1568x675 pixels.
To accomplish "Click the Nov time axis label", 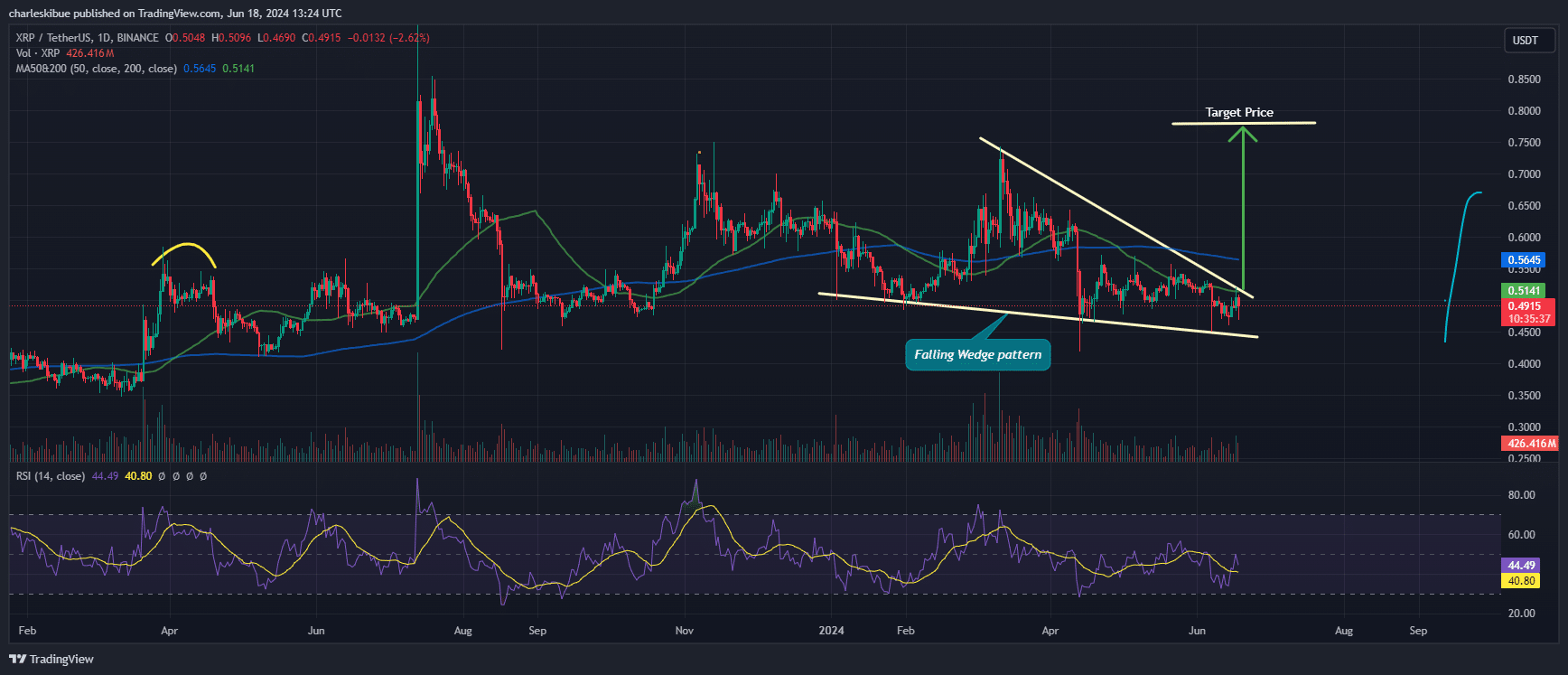I will [685, 631].
